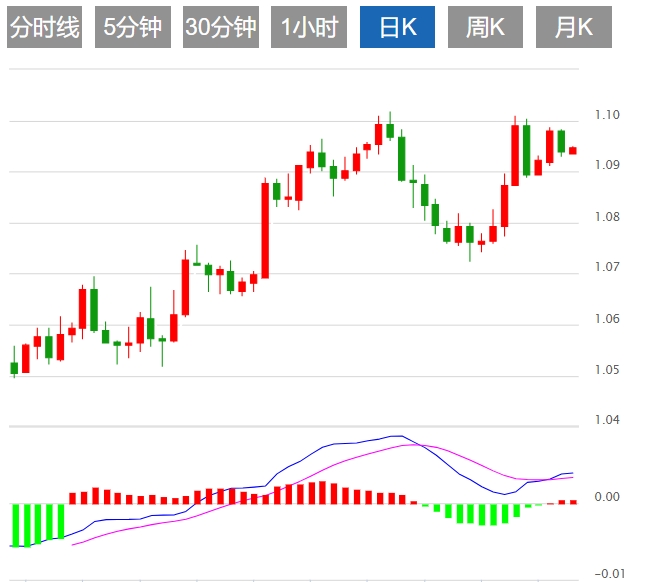
Task: Select the 5分钟 chart tab
Action: 132,28
